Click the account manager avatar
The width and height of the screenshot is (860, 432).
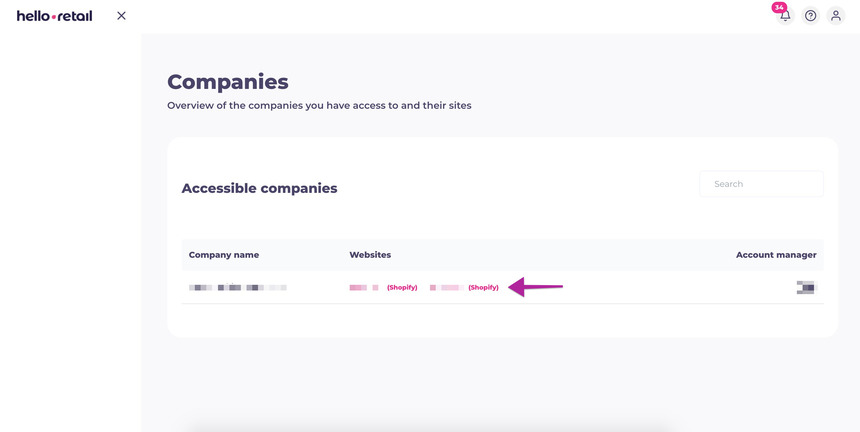pos(805,287)
